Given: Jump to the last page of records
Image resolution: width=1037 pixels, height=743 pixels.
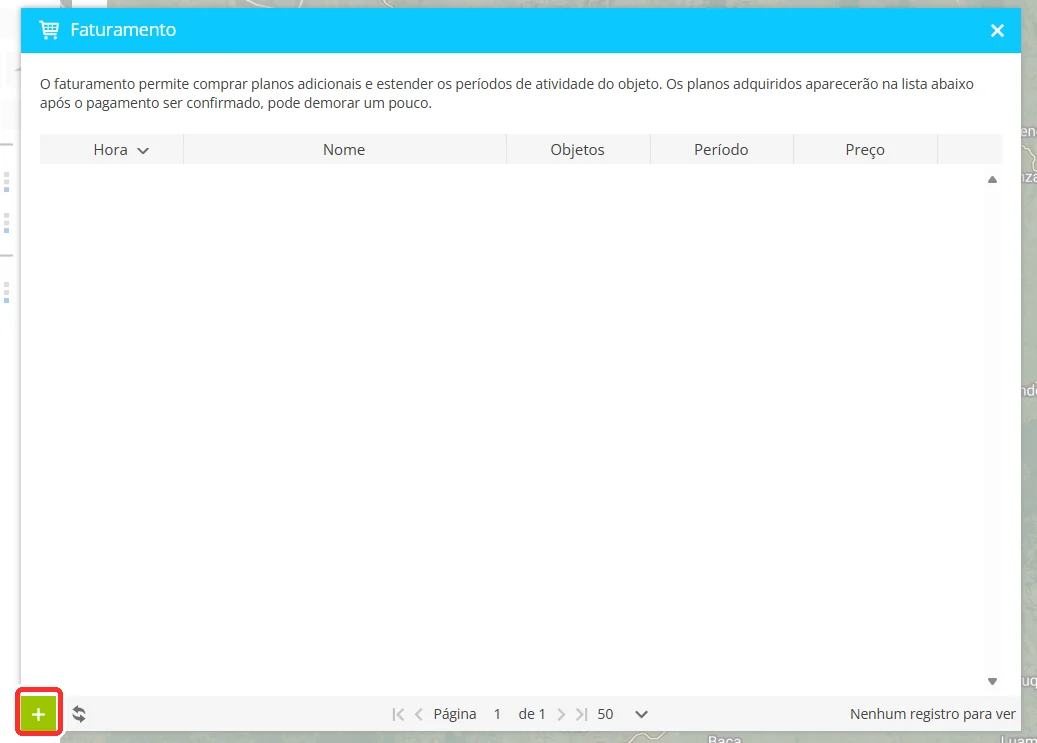Looking at the screenshot, I should click(x=581, y=715).
